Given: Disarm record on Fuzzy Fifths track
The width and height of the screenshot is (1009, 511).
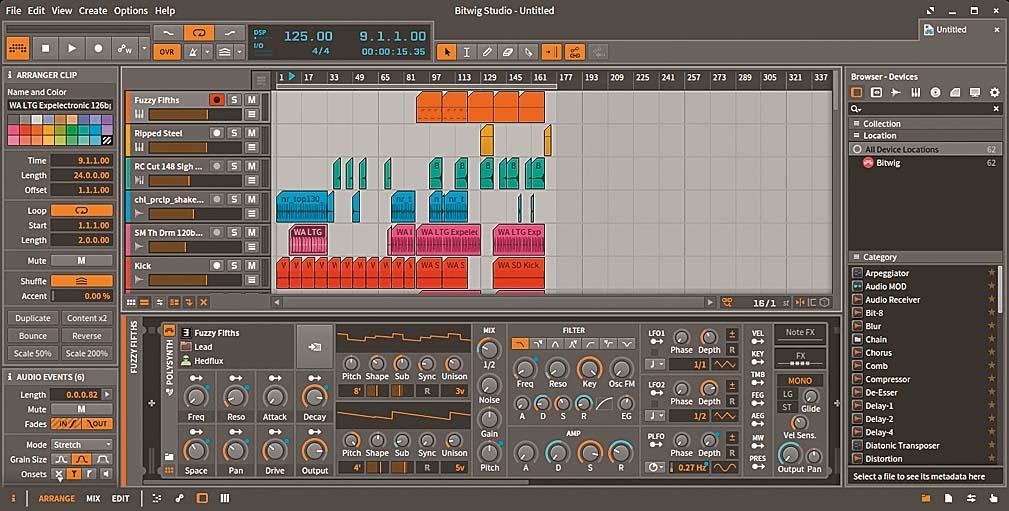Looking at the screenshot, I should click(x=215, y=100).
